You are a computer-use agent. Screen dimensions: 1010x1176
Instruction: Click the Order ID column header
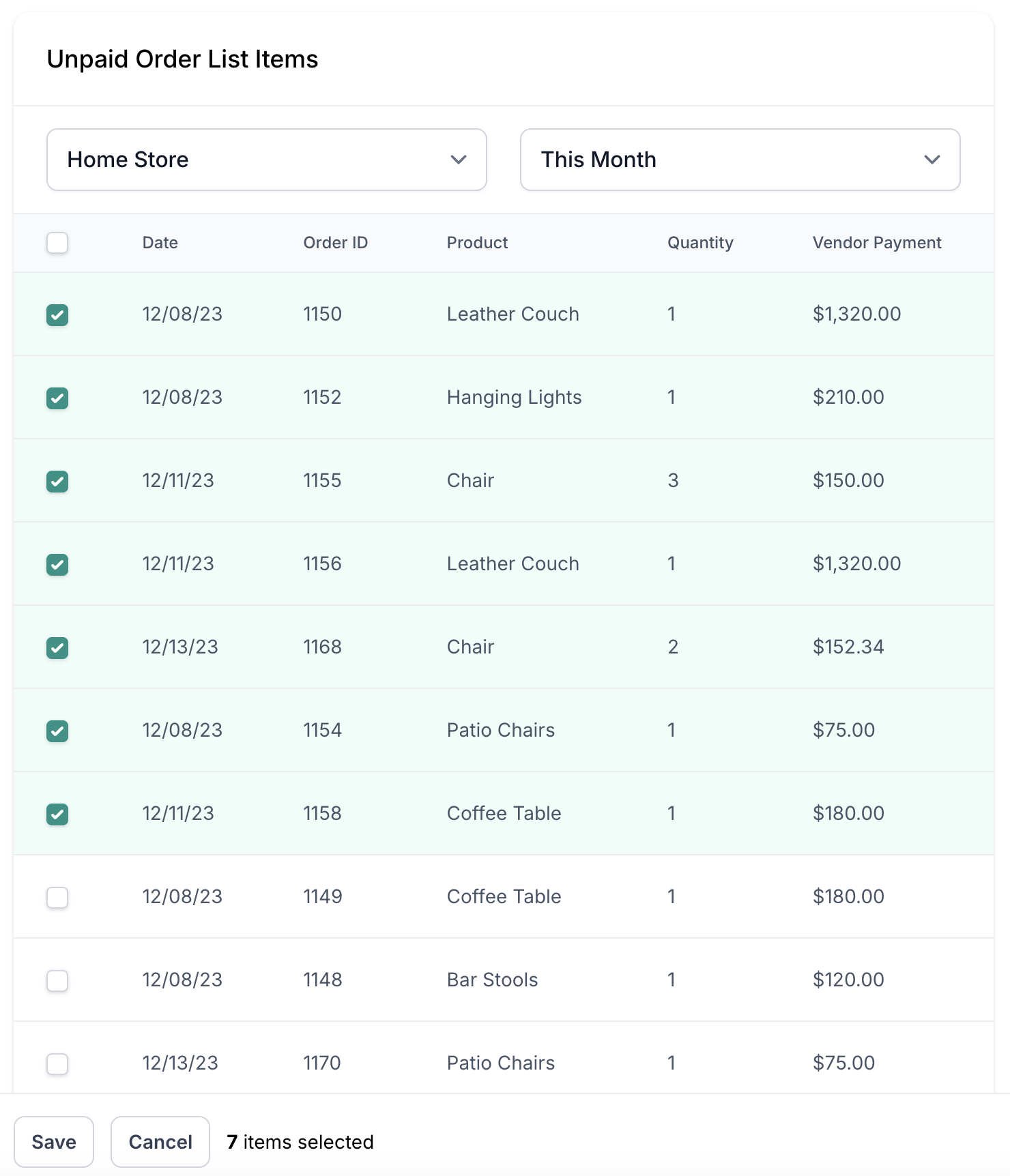(x=336, y=243)
